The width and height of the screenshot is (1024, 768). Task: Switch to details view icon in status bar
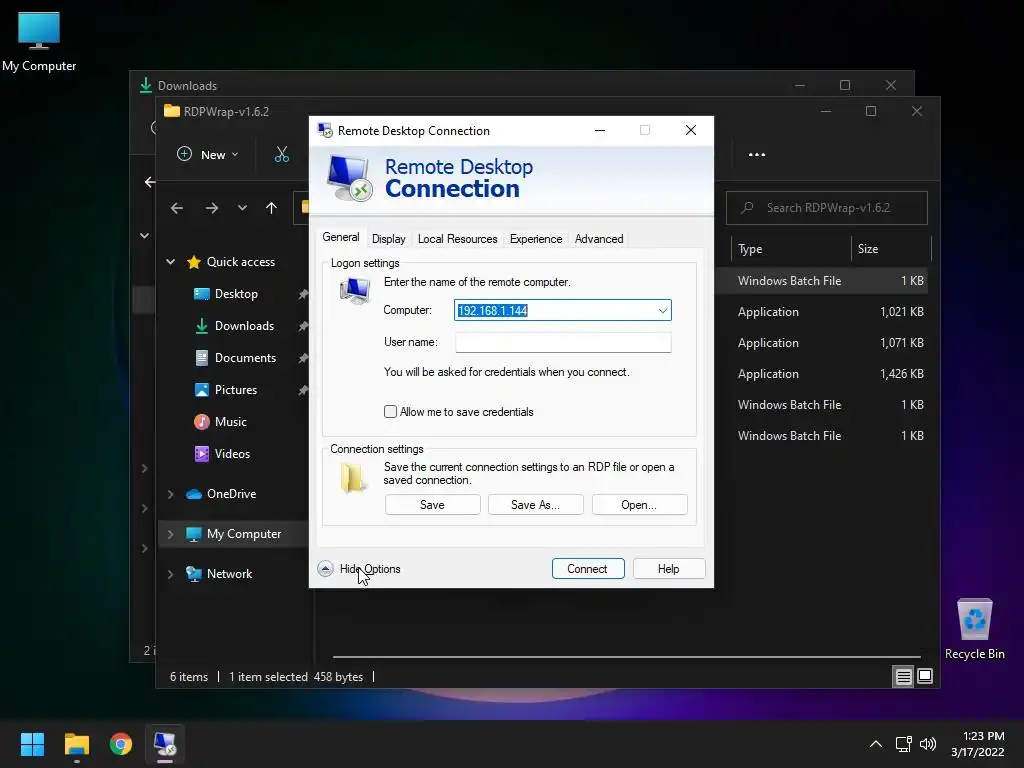click(903, 677)
